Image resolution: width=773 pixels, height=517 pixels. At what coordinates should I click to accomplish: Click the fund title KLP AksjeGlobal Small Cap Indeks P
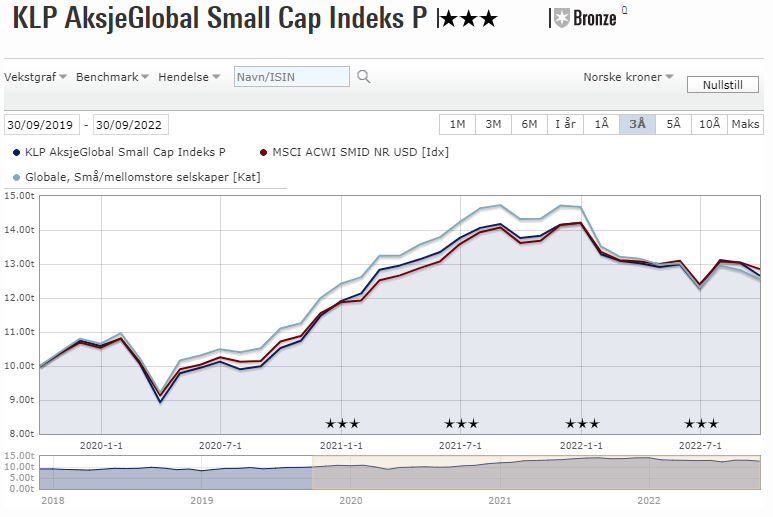point(220,18)
